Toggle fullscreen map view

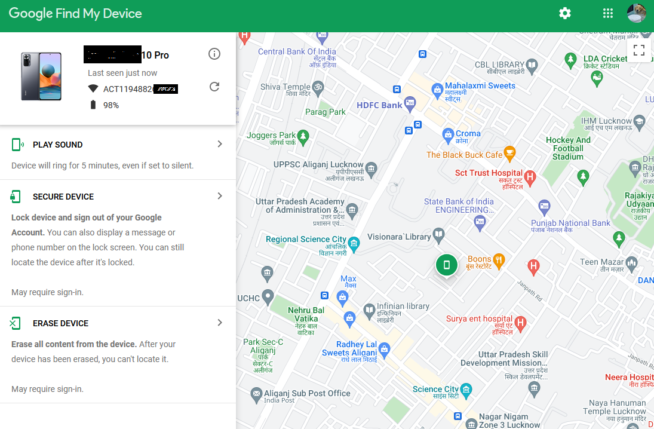tap(639, 50)
